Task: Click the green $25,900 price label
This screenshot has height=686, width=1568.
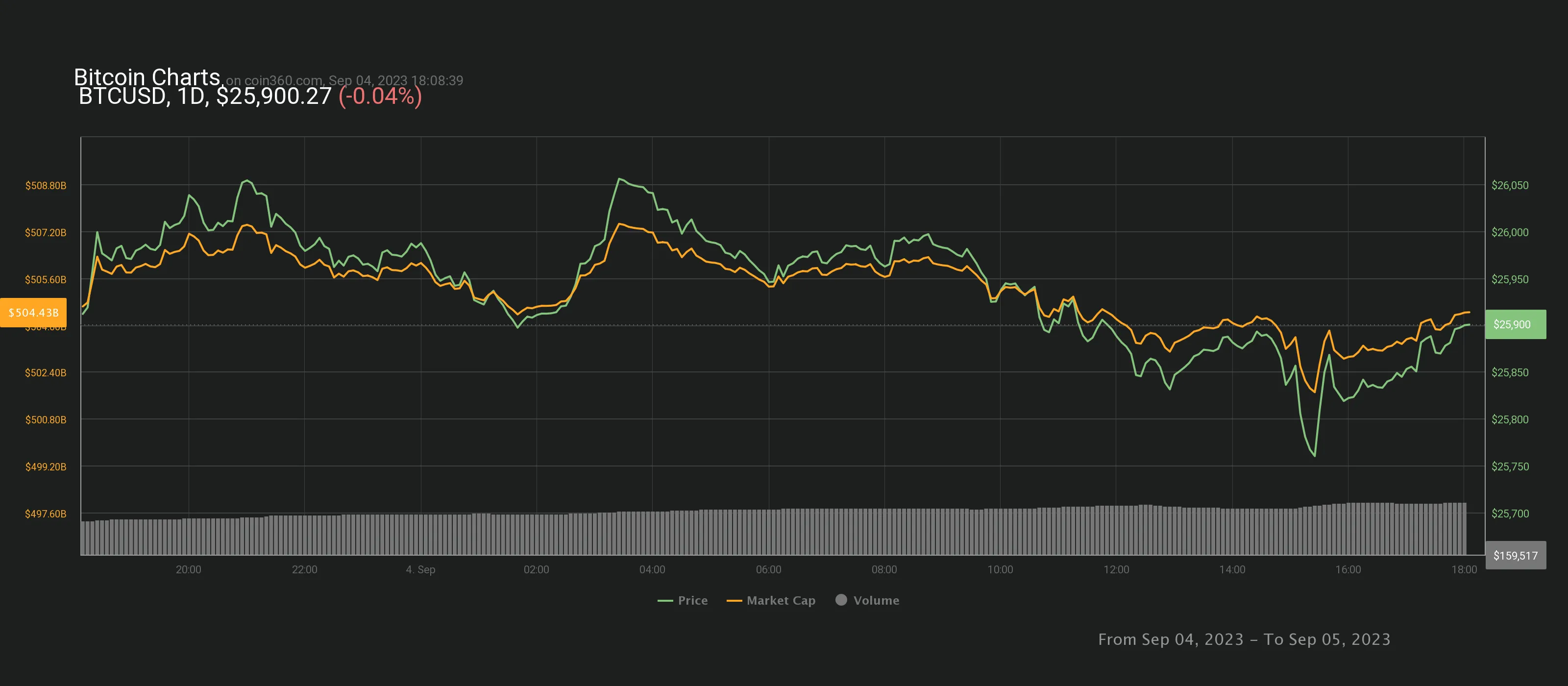Action: (x=1515, y=324)
